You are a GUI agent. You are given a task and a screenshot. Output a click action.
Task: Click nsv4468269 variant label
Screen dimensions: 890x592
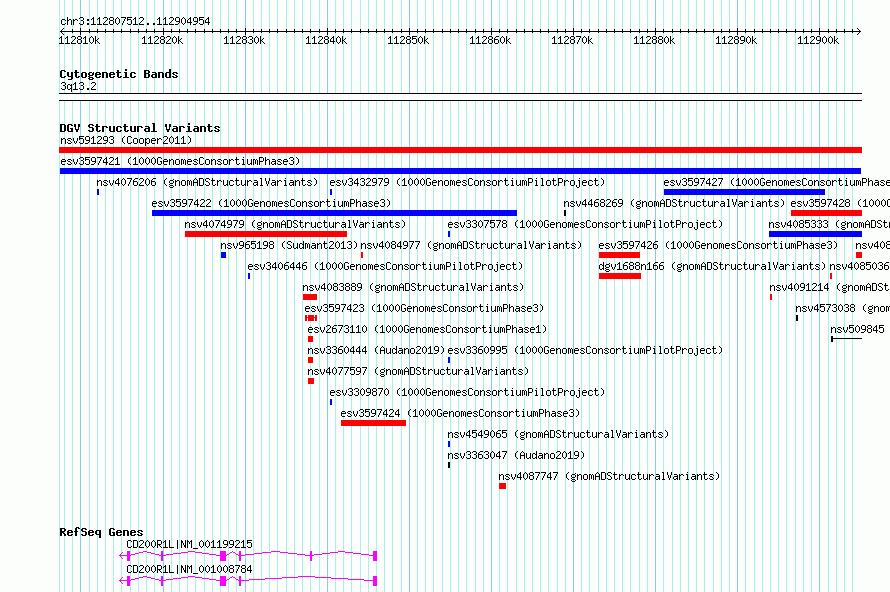click(674, 203)
